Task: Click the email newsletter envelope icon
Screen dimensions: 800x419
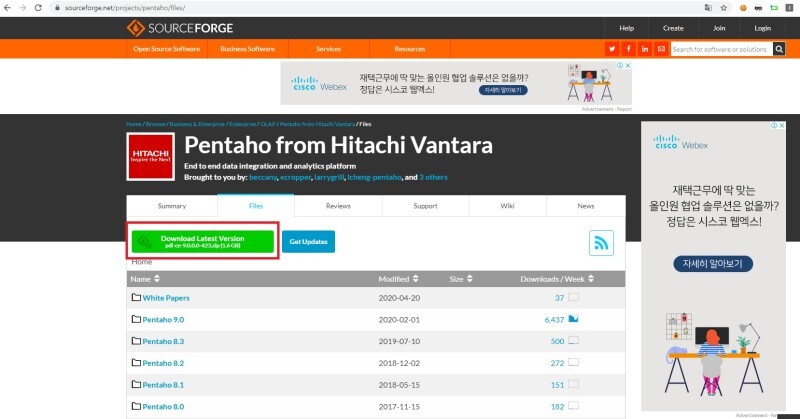Action: pyautogui.click(x=661, y=49)
